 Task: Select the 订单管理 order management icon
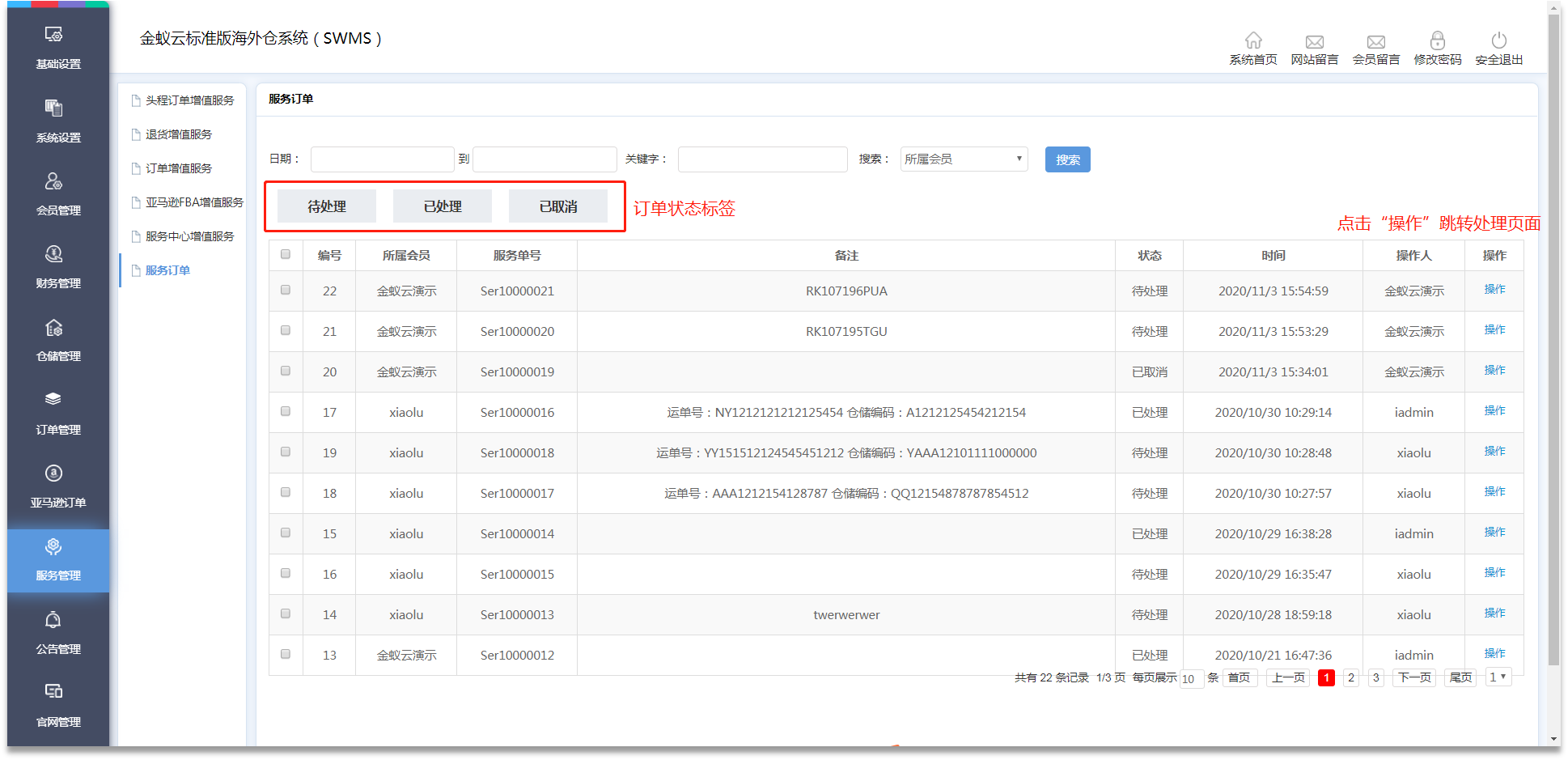click(53, 400)
